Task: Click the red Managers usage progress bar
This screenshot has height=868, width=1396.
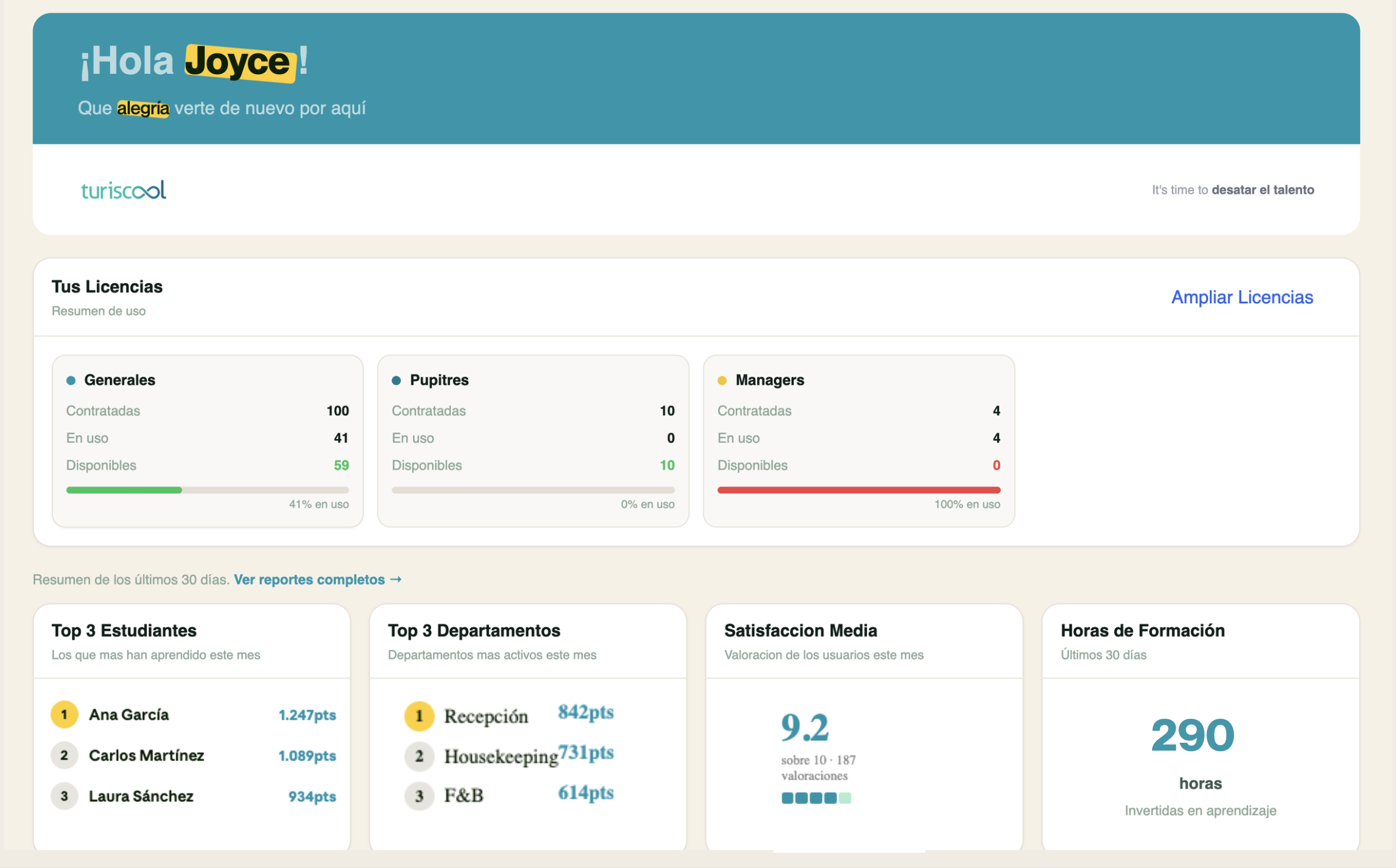Action: point(858,490)
